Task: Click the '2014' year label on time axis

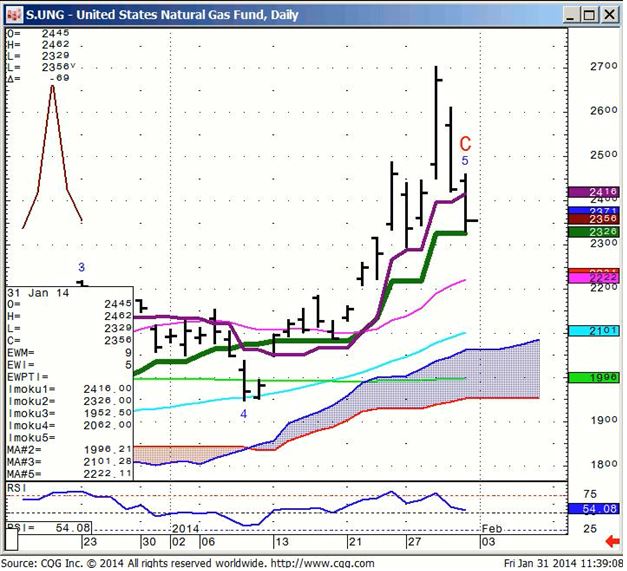Action: point(186,529)
